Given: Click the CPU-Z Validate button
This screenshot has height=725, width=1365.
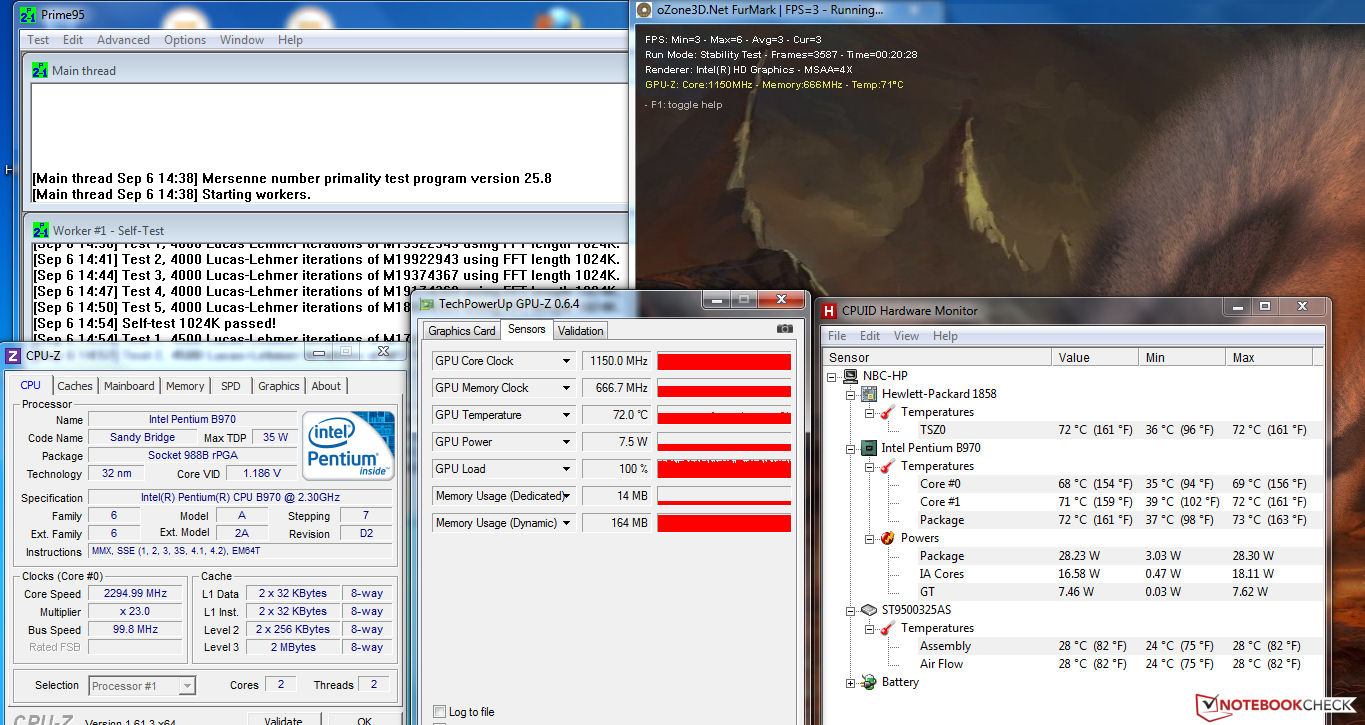Looking at the screenshot, I should (283, 720).
